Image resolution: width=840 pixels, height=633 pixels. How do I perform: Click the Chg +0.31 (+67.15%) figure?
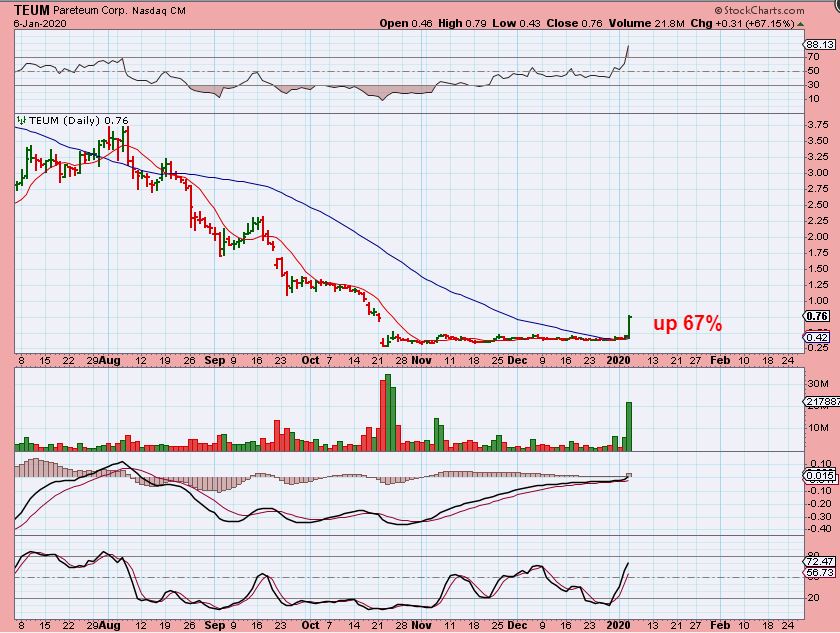pos(742,24)
